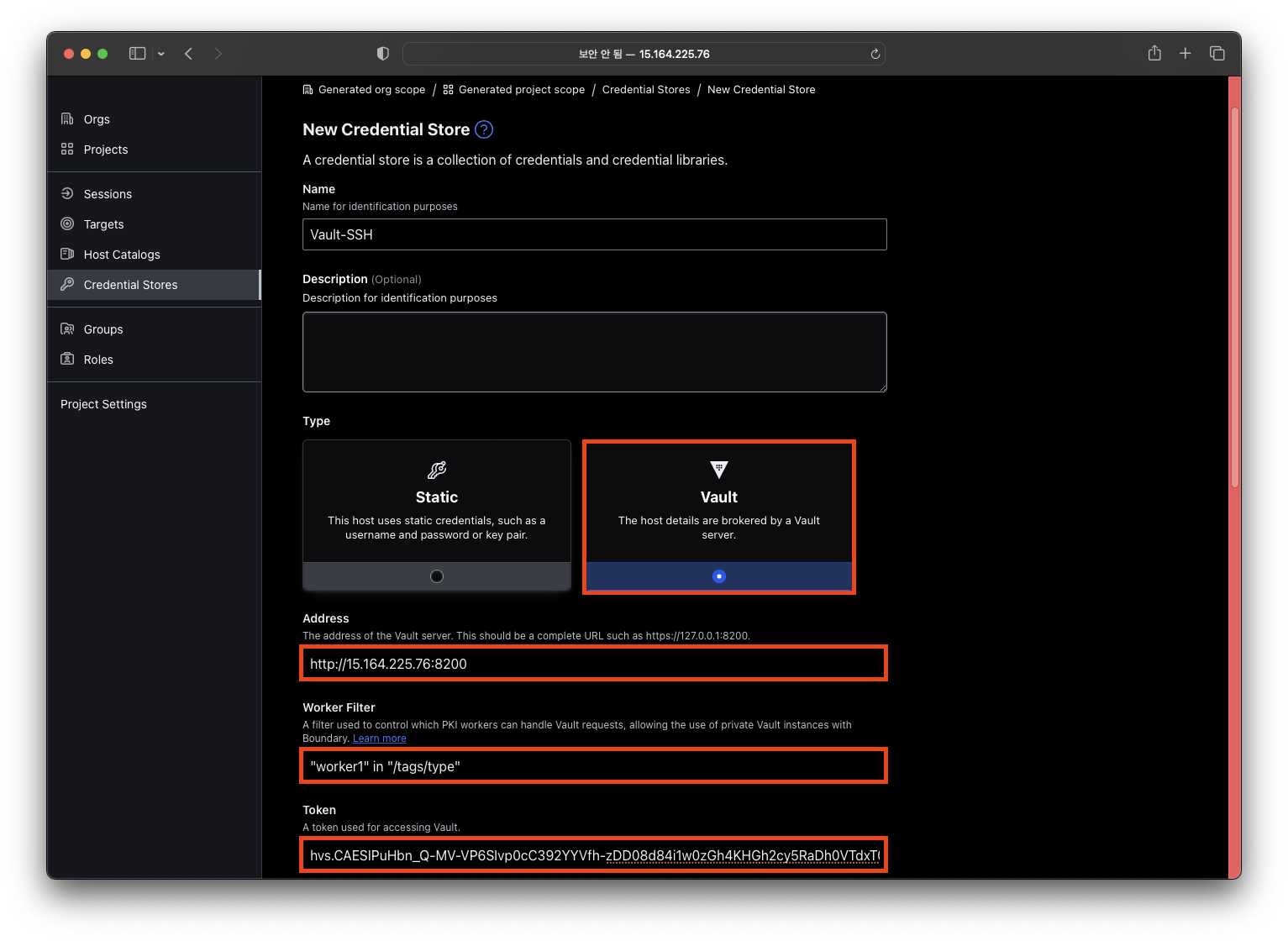Click the Description text area

[595, 352]
